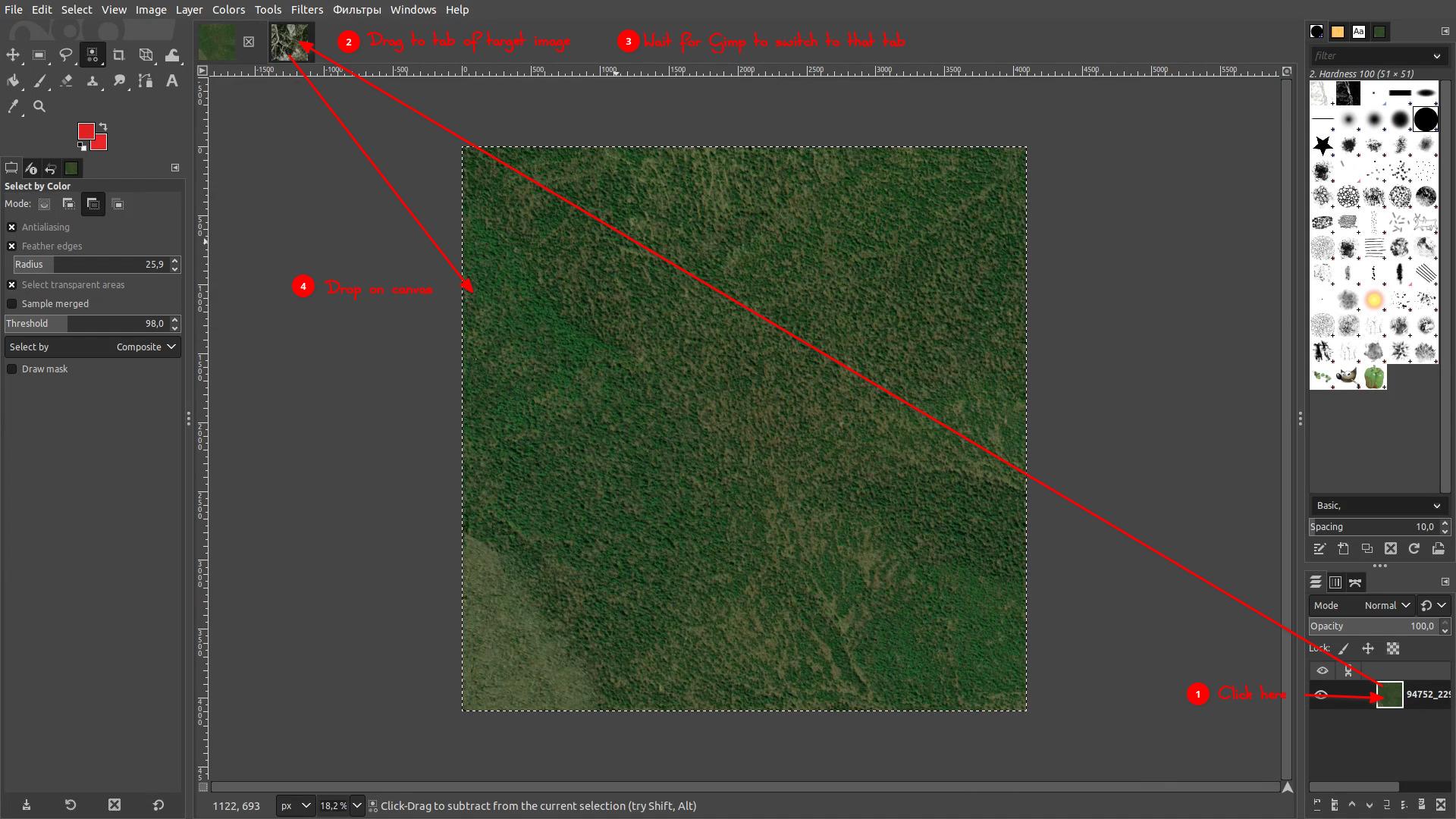Switch to the Patterns tab in brushes dock
This screenshot has height=819, width=1456.
(x=1338, y=32)
